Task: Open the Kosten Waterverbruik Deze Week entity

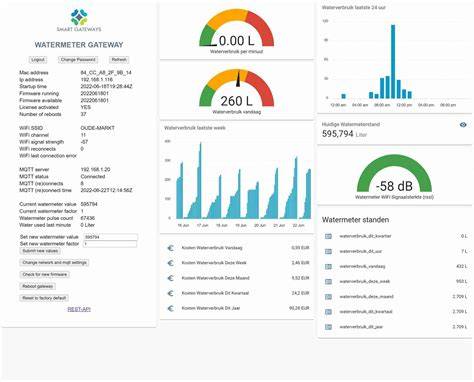Action: tap(238, 263)
